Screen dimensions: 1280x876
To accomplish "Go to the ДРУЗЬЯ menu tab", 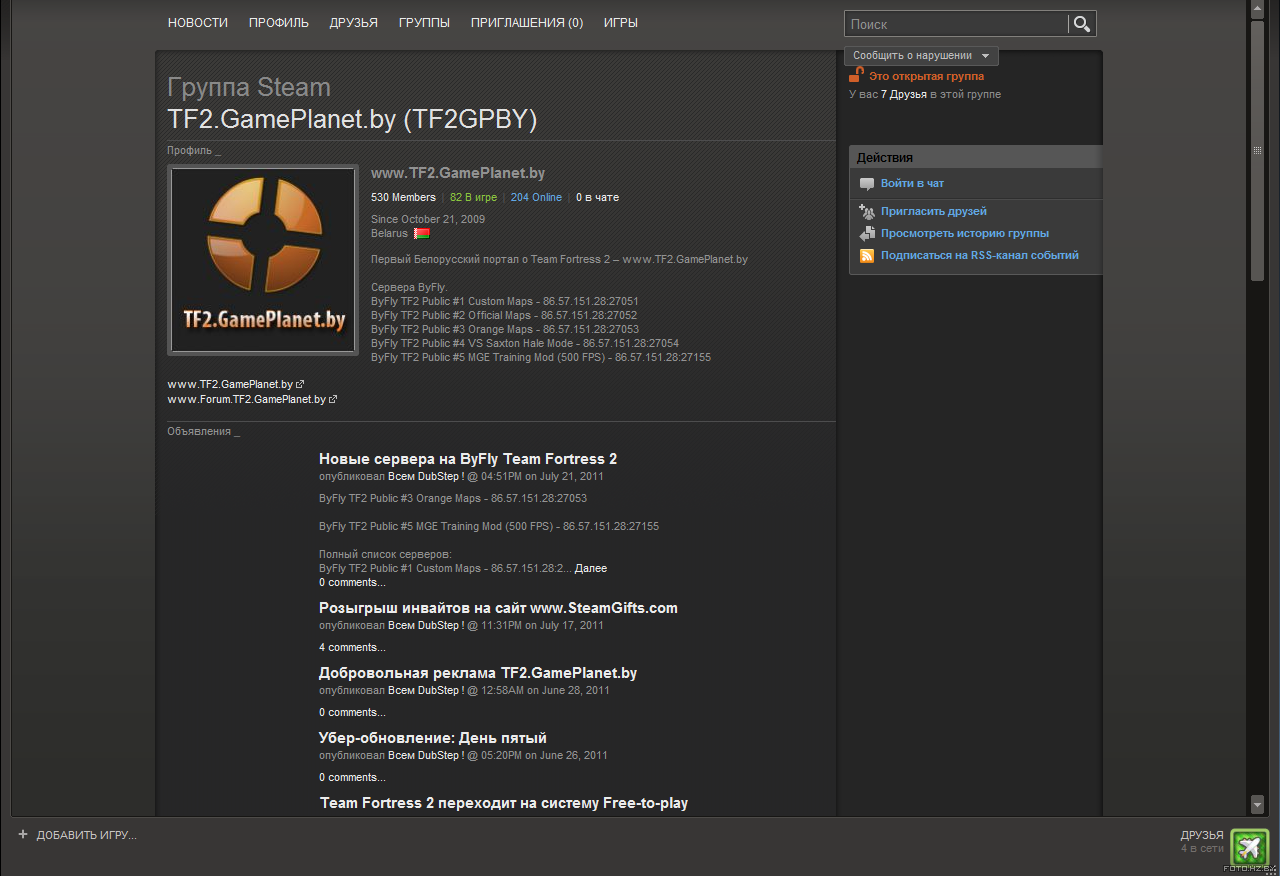I will tap(353, 22).
